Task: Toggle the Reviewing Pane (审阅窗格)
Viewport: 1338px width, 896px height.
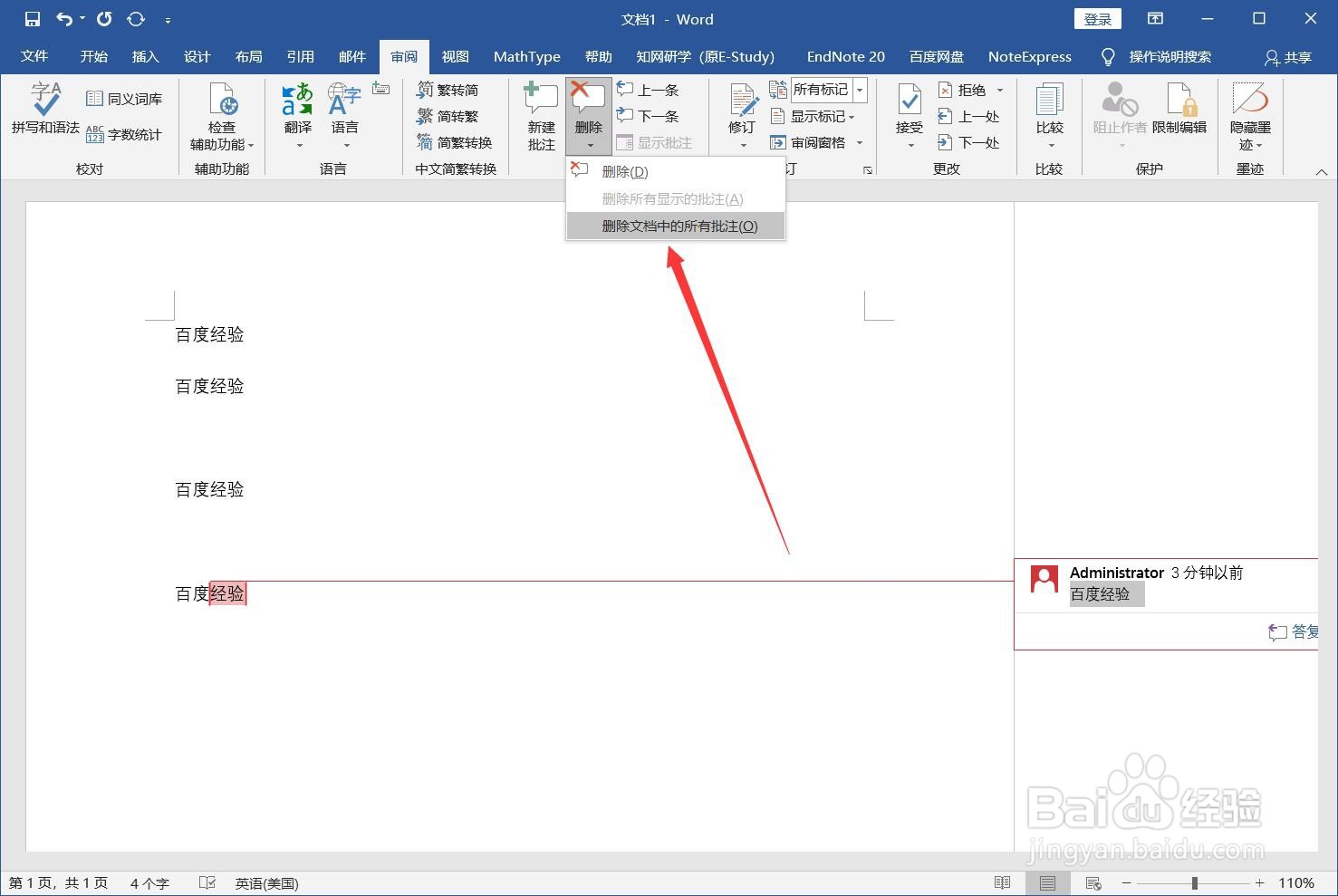Action: (x=808, y=142)
